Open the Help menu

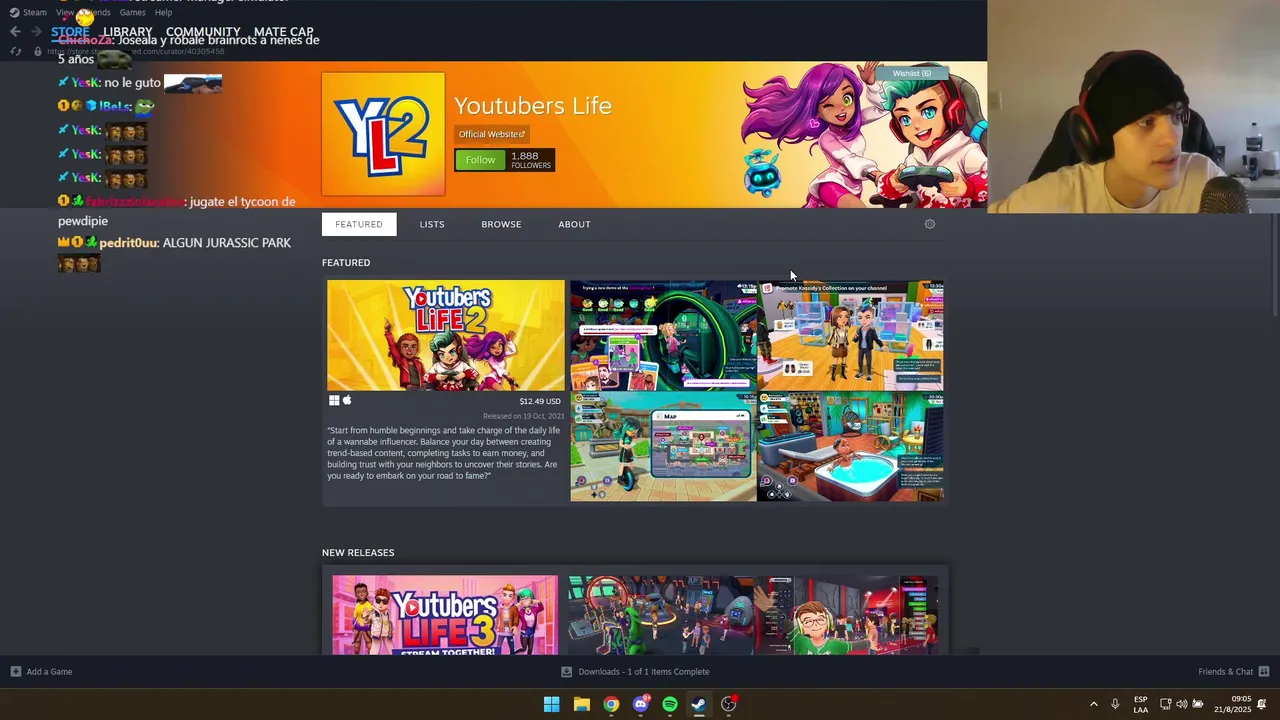click(x=163, y=12)
